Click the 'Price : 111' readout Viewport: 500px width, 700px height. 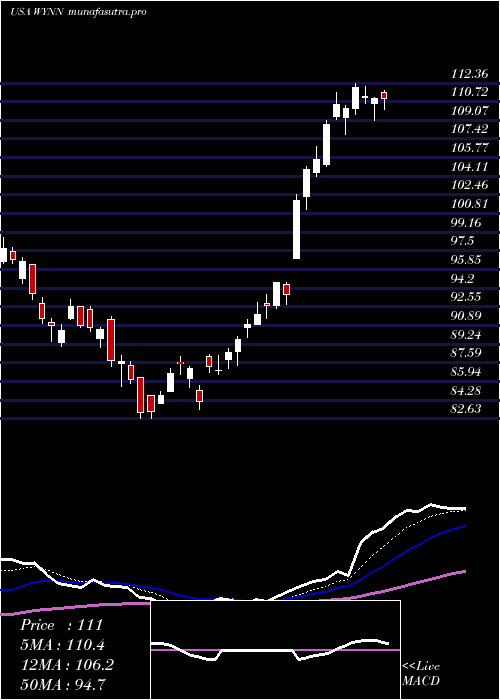click(x=62, y=625)
